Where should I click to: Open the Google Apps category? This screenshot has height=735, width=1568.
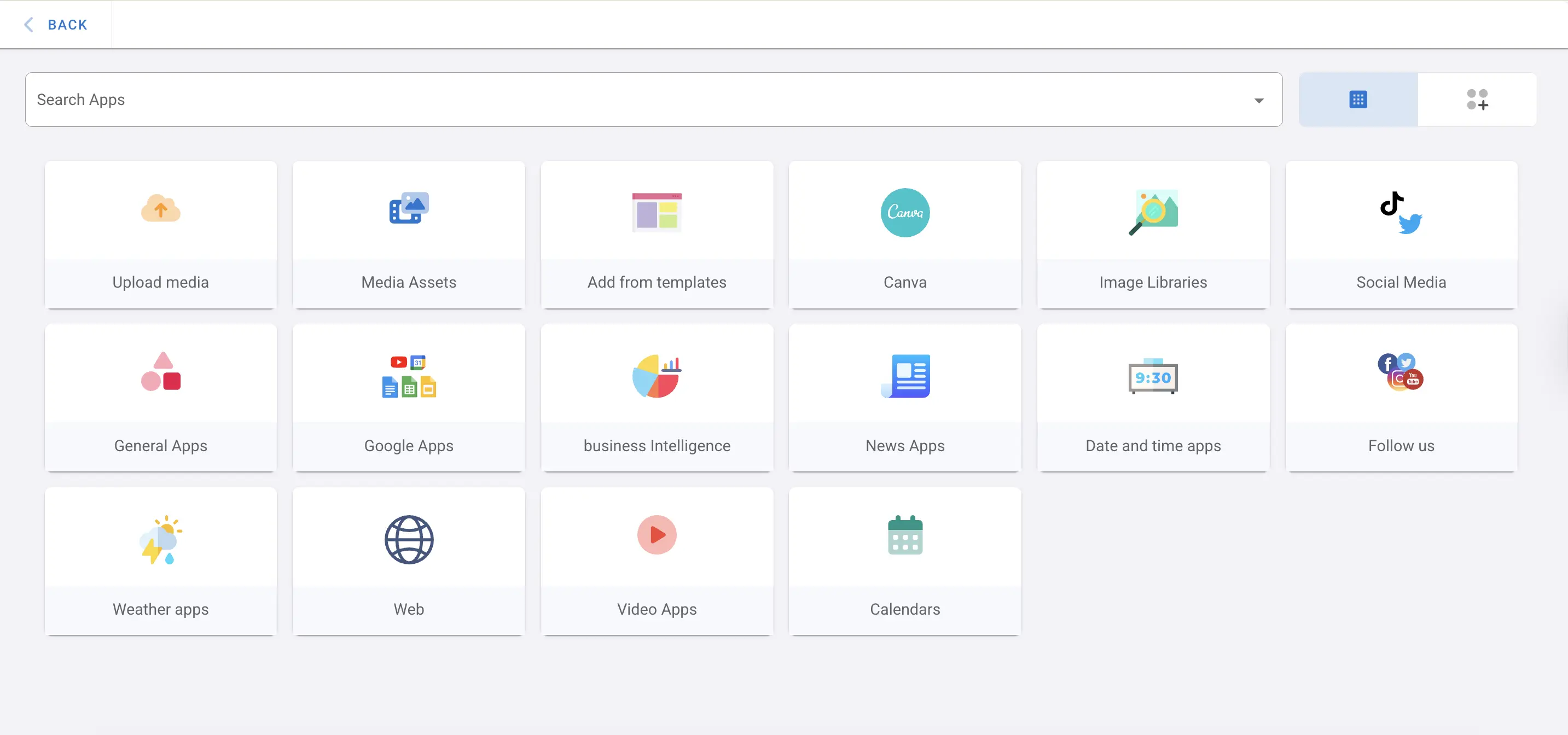[x=409, y=399]
